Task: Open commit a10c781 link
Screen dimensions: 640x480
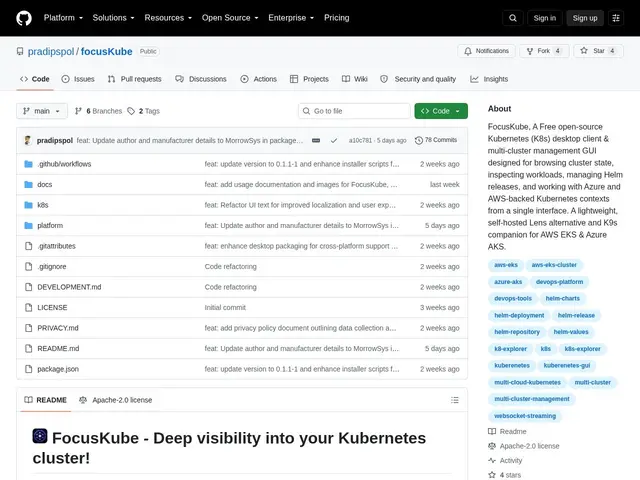Action: click(x=360, y=140)
